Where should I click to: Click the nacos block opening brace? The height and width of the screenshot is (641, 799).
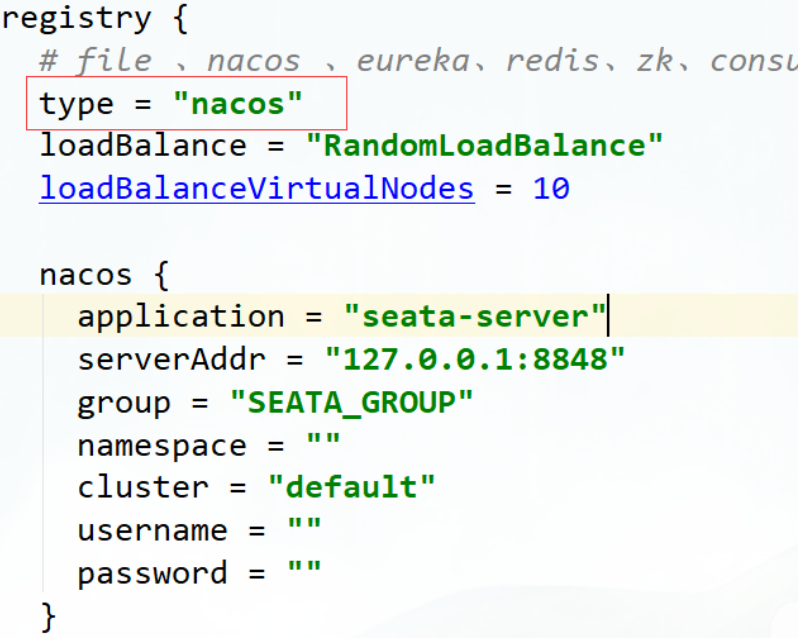coord(161,276)
